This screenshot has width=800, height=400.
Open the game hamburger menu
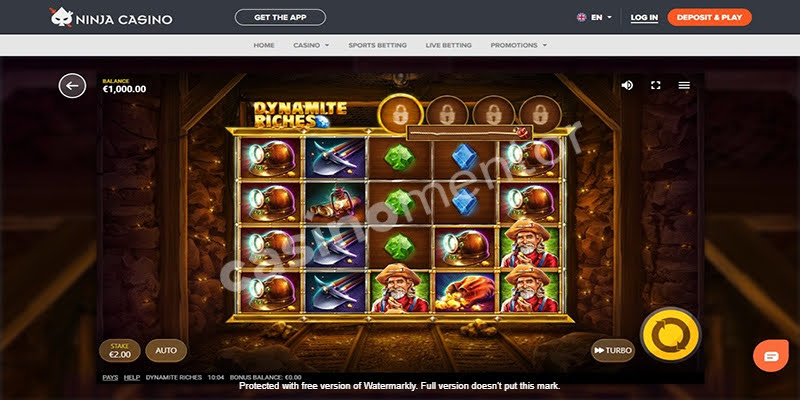pyautogui.click(x=684, y=85)
